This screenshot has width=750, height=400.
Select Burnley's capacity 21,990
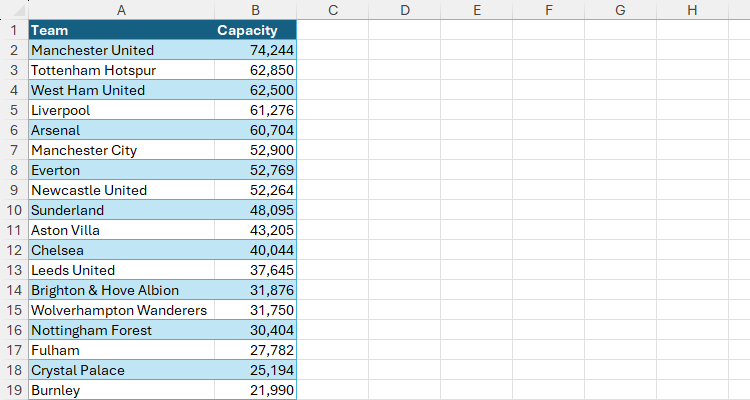pos(255,390)
